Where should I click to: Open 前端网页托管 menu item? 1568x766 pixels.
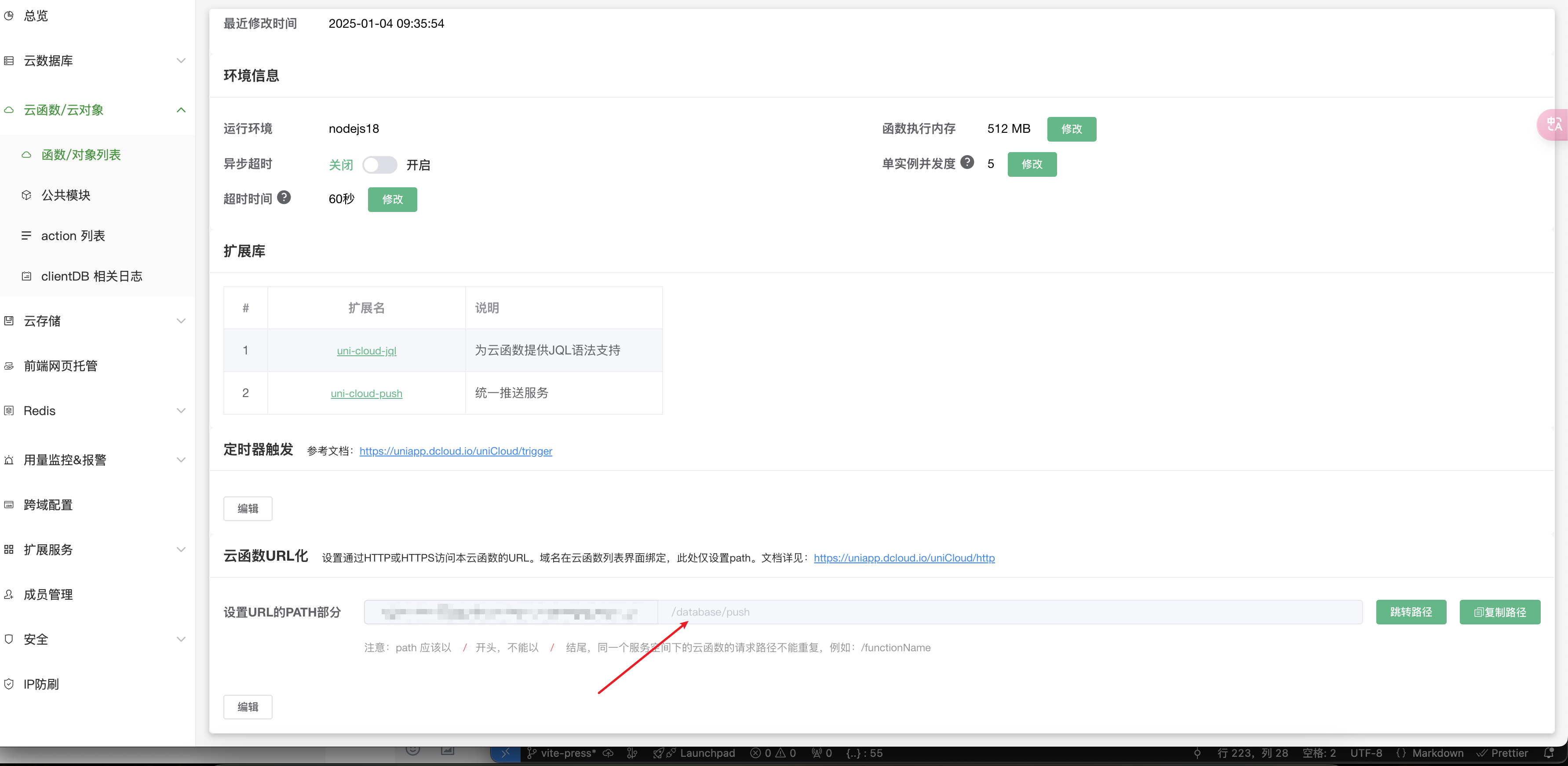[x=97, y=366]
